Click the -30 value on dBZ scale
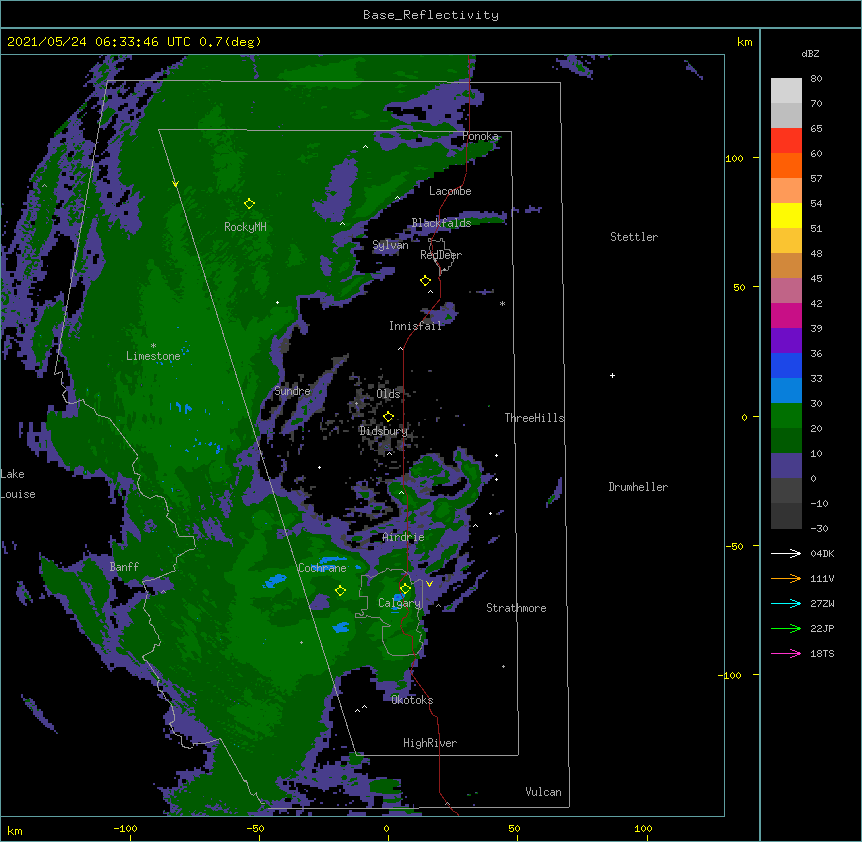 [819, 528]
